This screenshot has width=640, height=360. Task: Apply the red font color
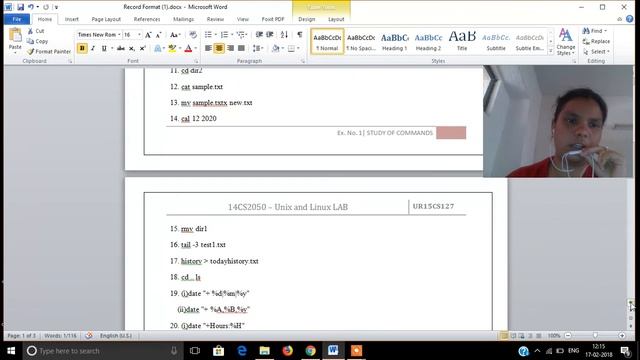click(188, 49)
